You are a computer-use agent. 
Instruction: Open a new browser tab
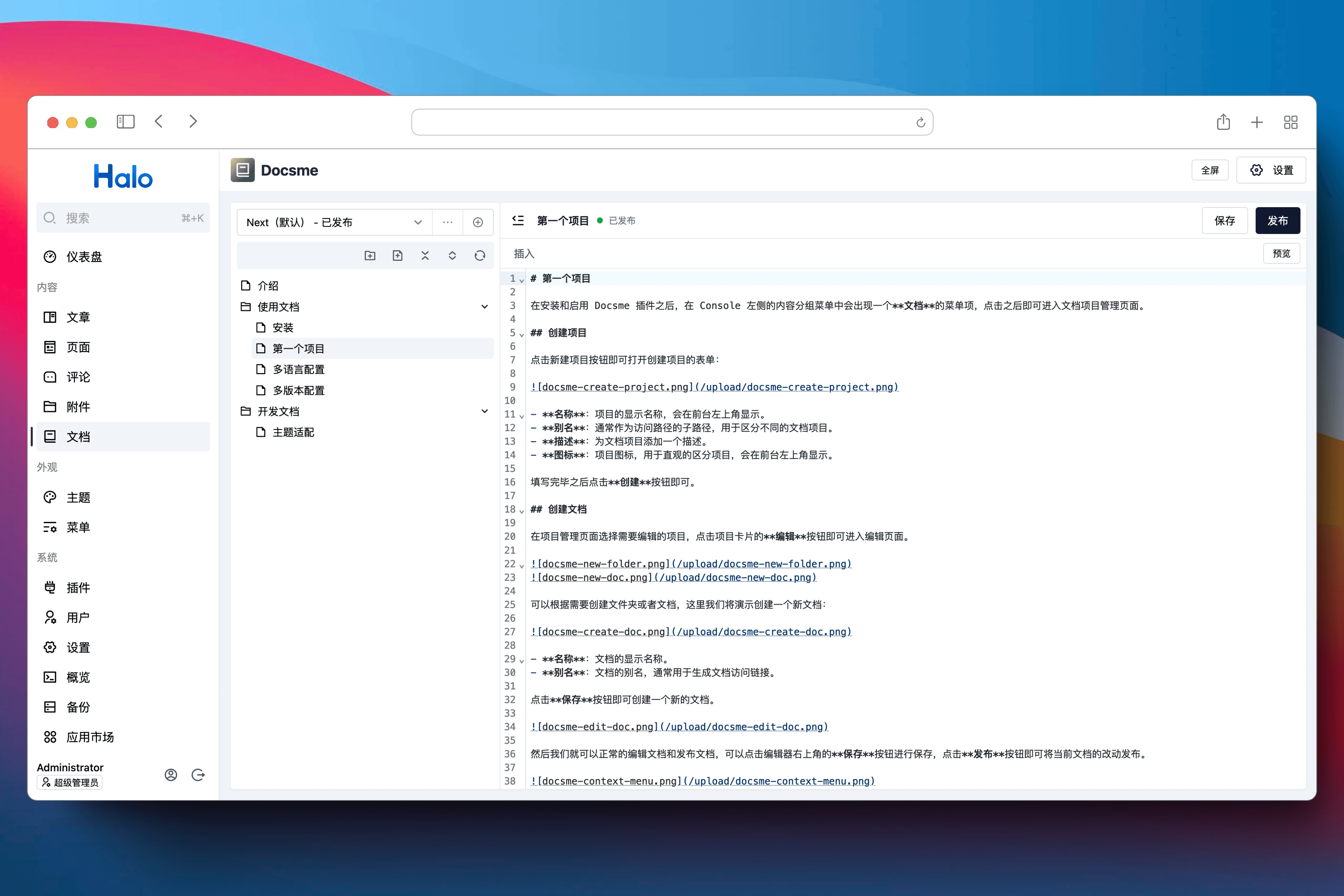tap(1256, 122)
